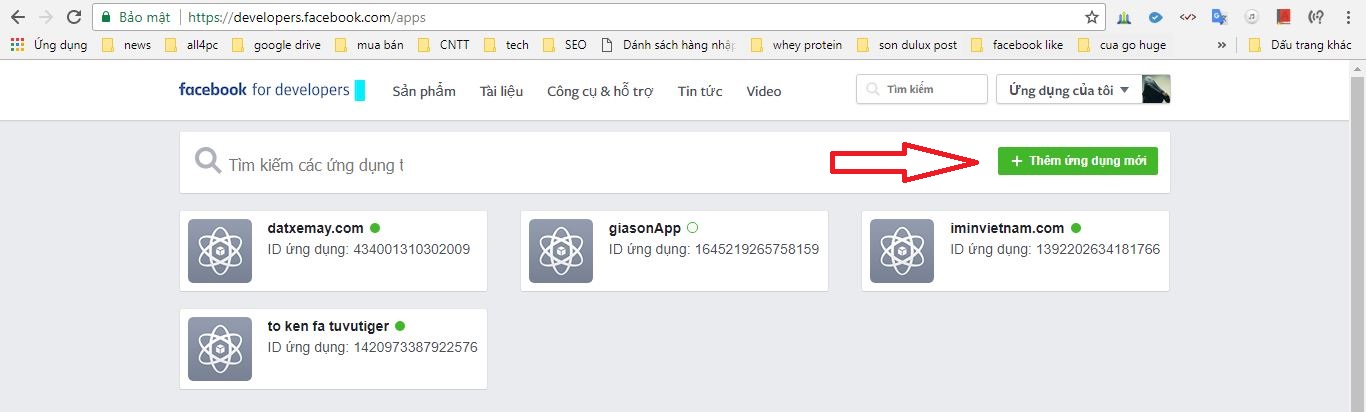
Task: Open the Ứng dụng apps grid shortcut
Action: (x=49, y=45)
